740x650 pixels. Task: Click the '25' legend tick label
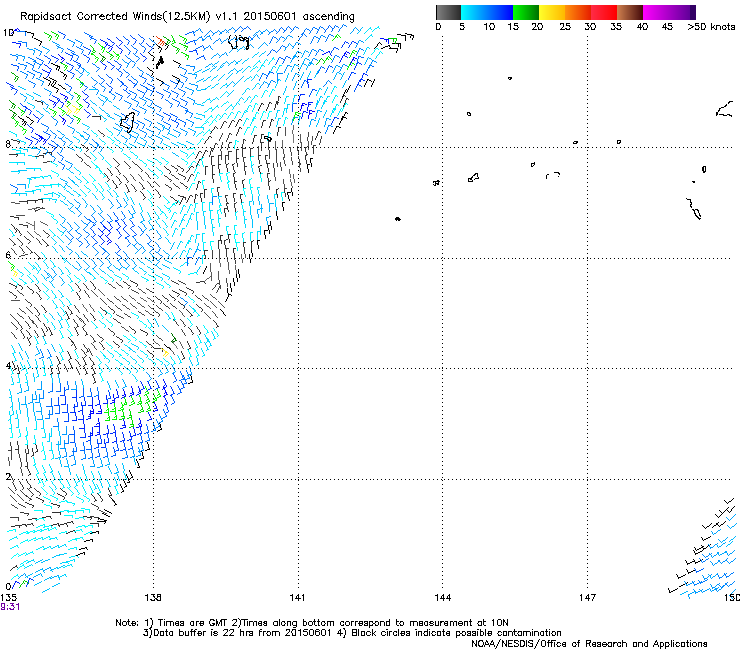(565, 26)
